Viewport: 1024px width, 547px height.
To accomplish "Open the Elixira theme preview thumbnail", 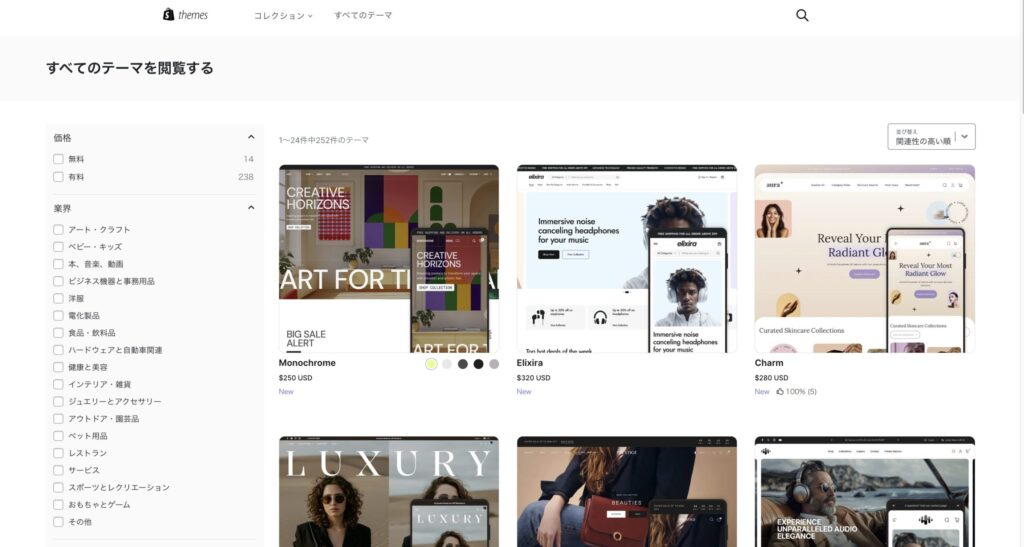I will (626, 258).
